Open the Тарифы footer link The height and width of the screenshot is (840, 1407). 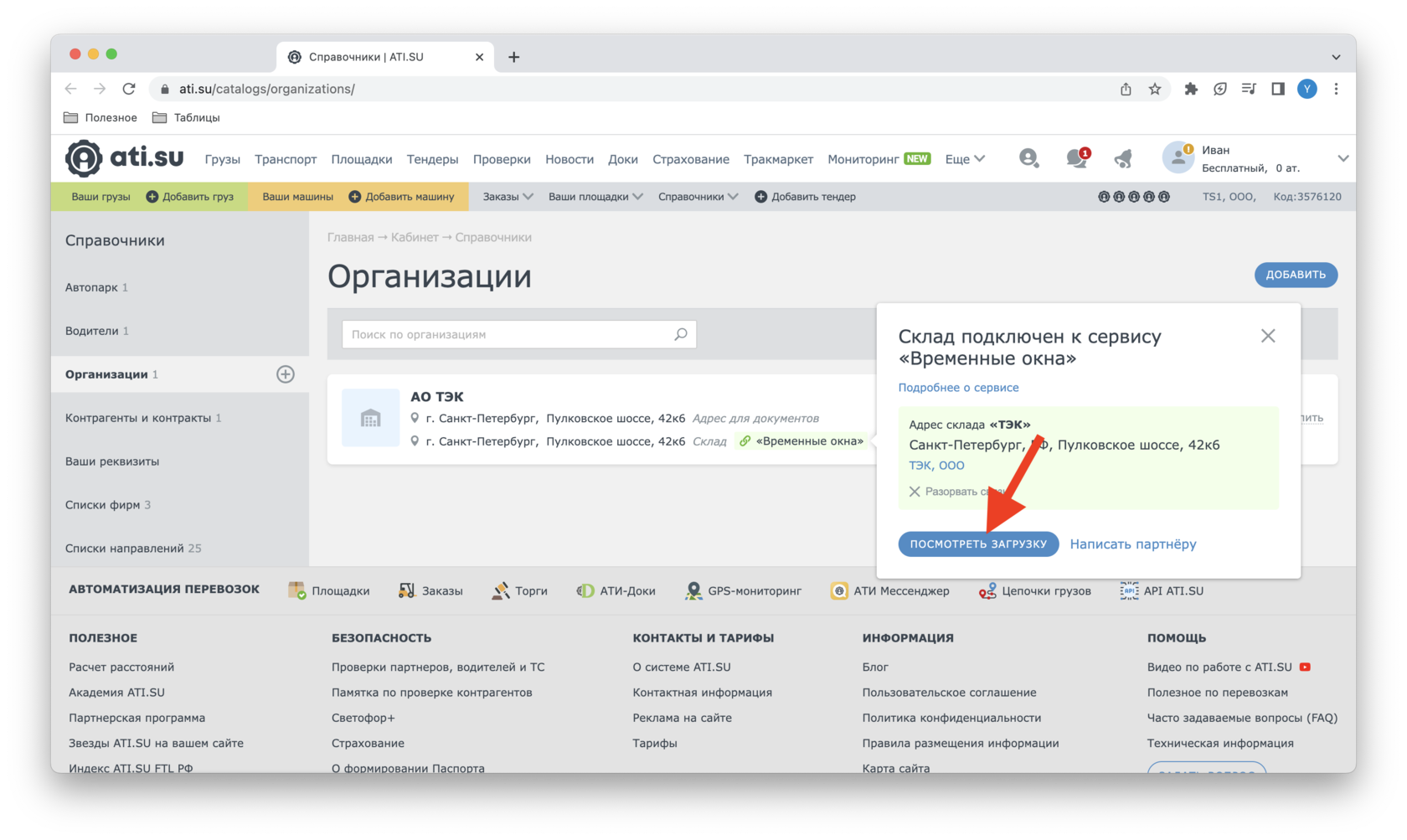[655, 743]
